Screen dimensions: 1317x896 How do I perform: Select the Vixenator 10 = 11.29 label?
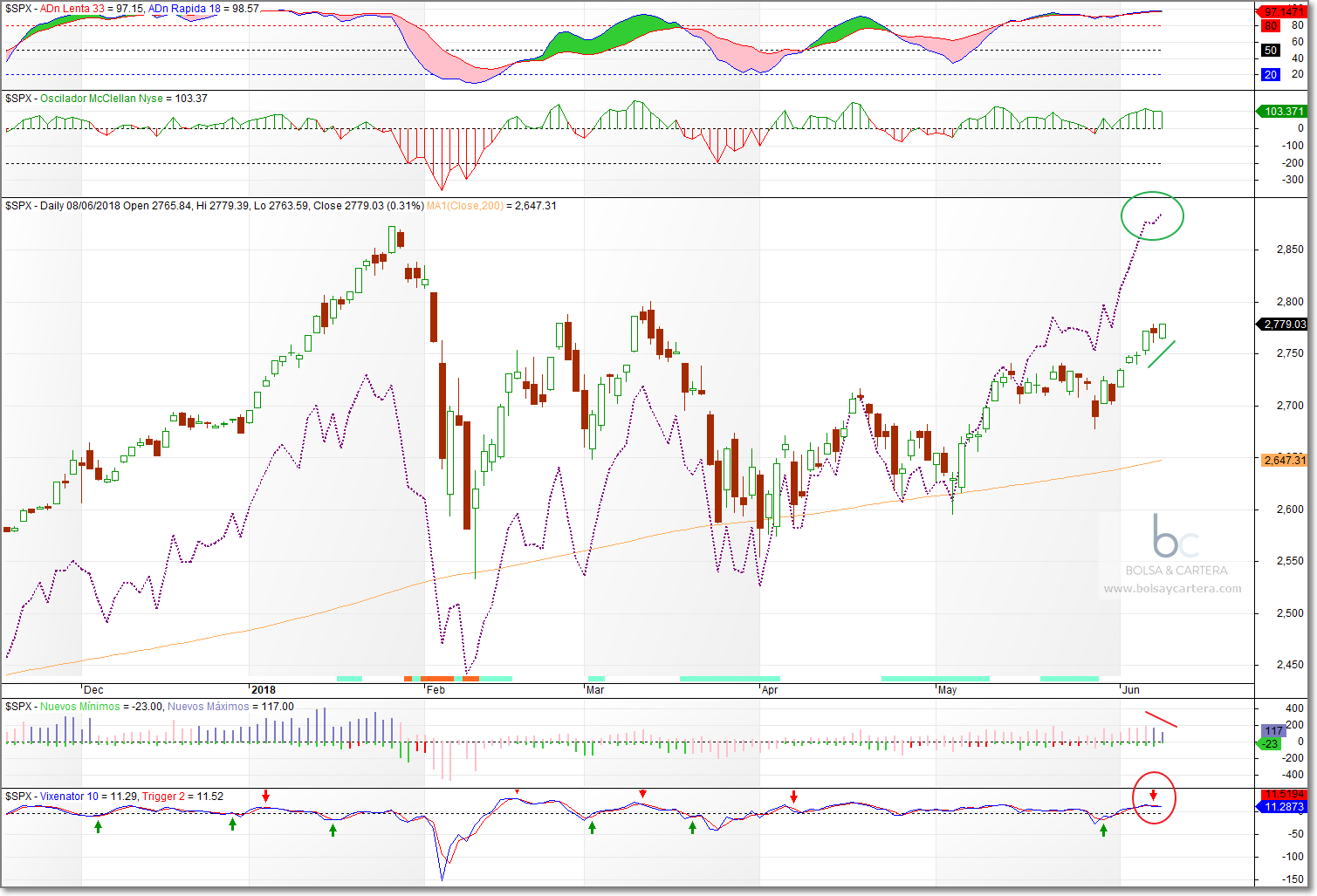coord(89,797)
